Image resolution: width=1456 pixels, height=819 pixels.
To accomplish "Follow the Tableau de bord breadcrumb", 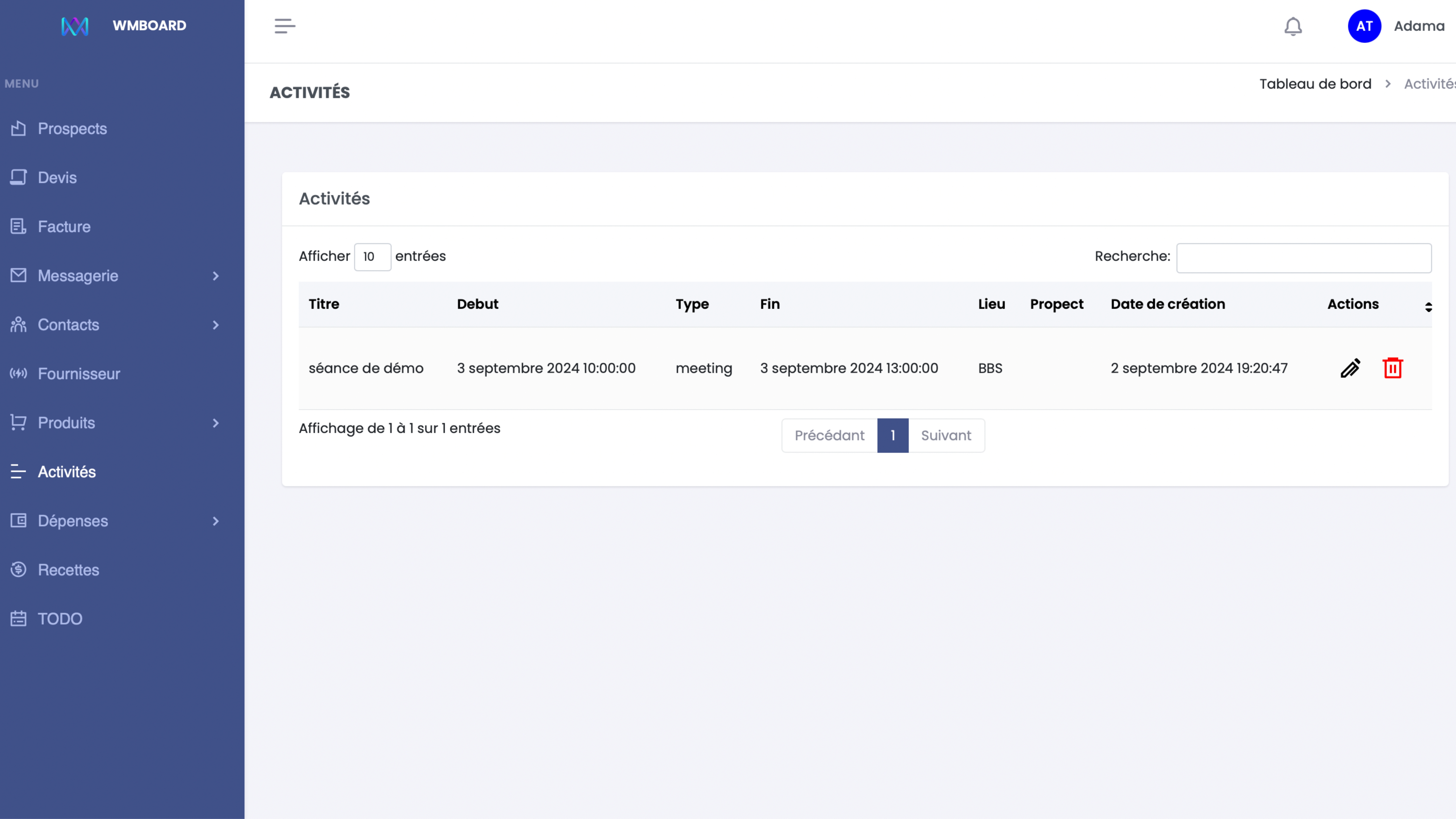I will [x=1315, y=84].
